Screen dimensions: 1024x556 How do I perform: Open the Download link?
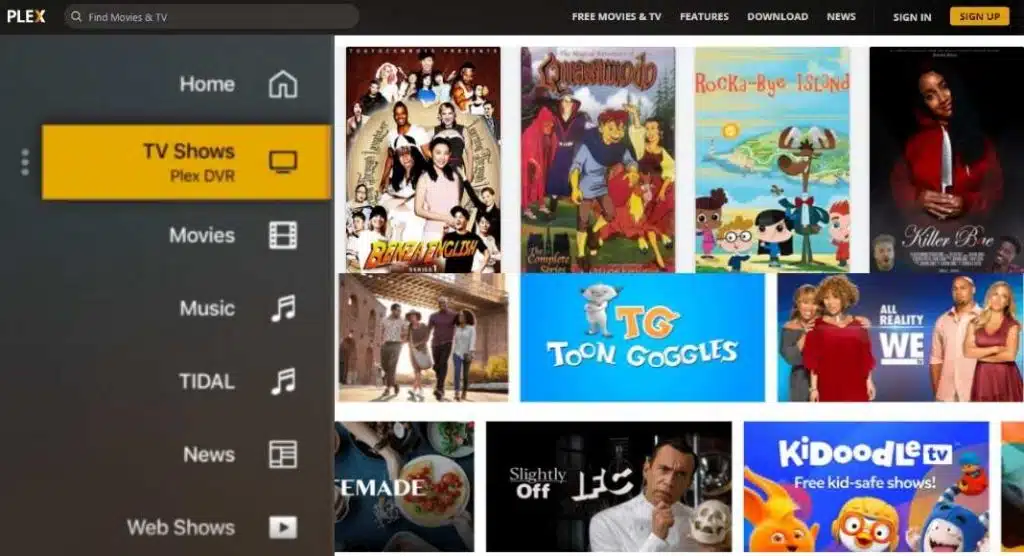(778, 16)
